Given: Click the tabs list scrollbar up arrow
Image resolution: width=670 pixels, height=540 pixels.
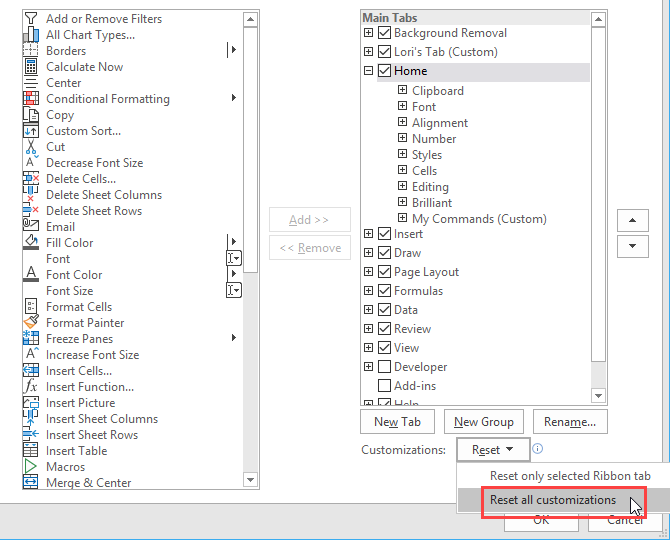Looking at the screenshot, I should (598, 19).
